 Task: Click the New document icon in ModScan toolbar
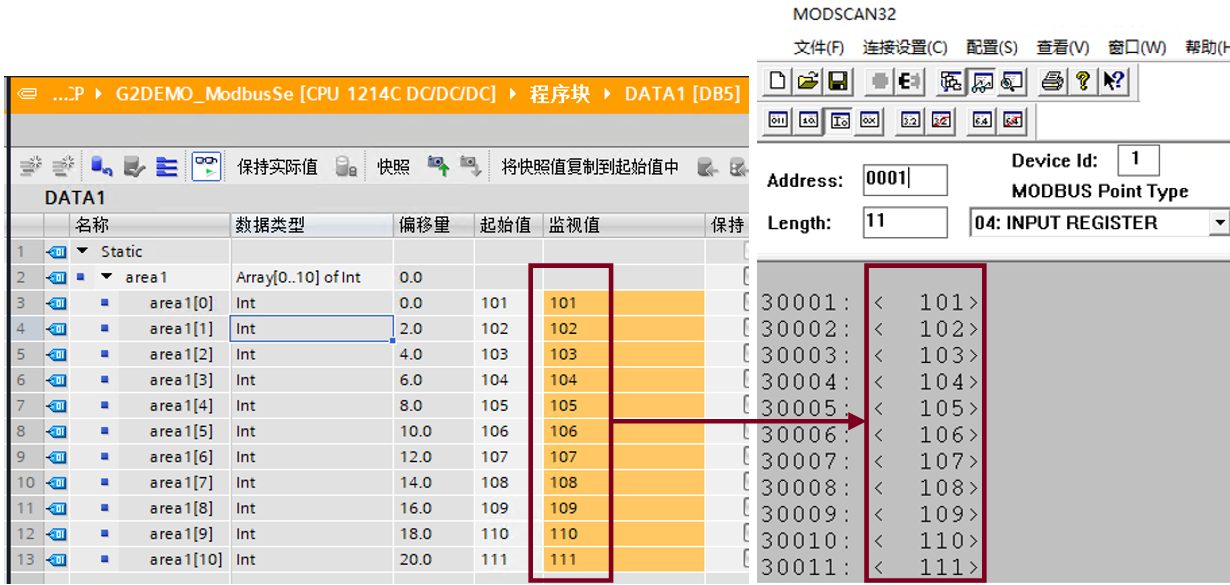point(778,81)
